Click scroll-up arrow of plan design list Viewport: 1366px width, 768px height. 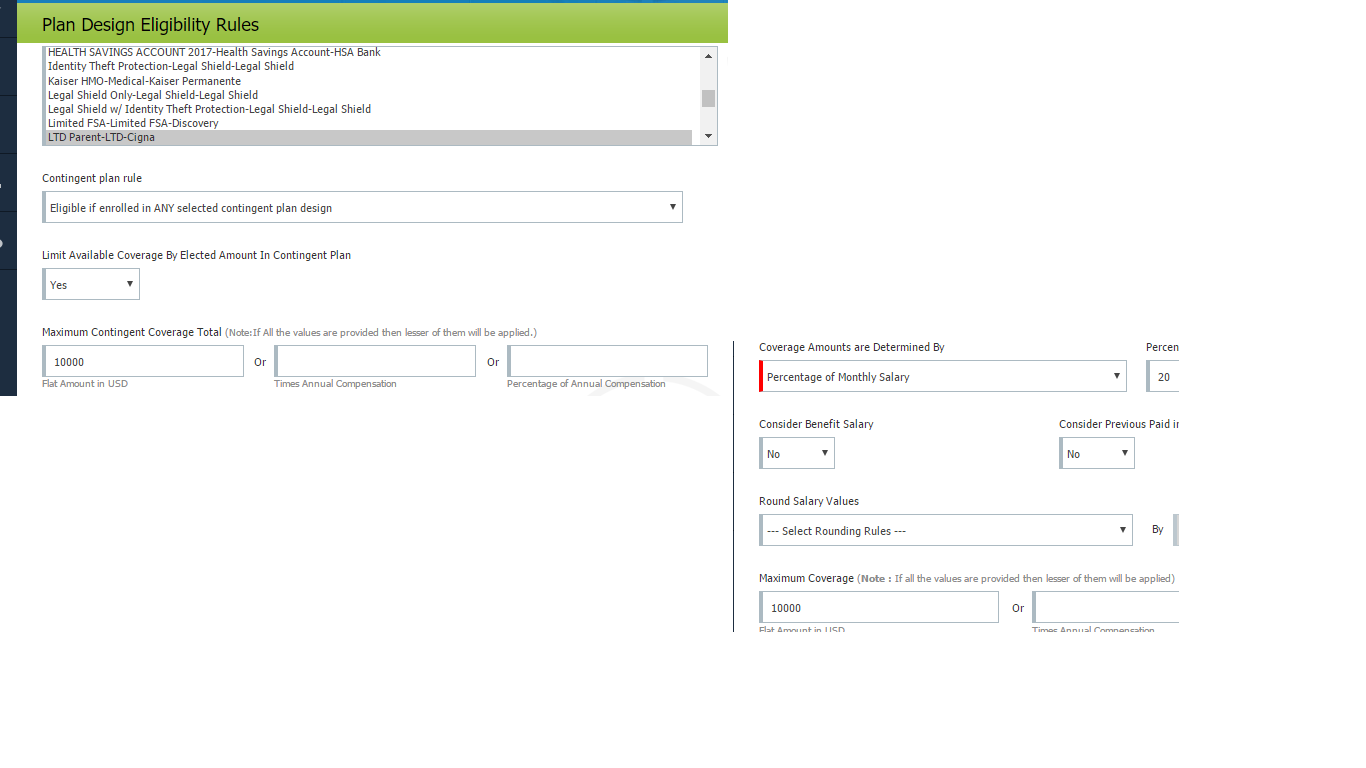pyautogui.click(x=708, y=56)
